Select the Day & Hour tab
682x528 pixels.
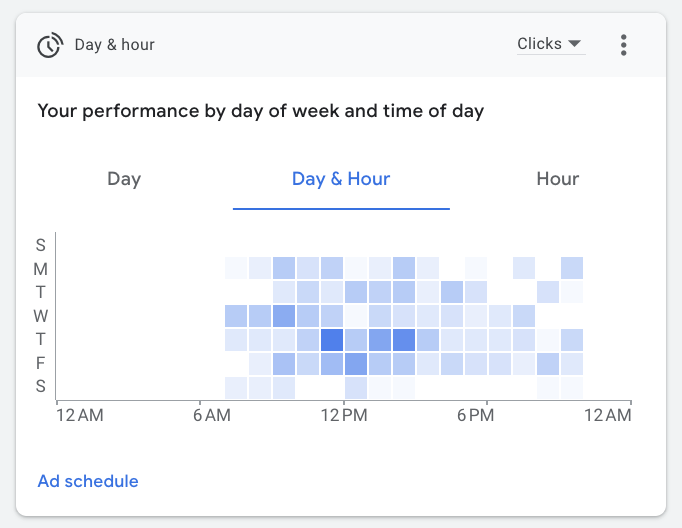tap(341, 179)
